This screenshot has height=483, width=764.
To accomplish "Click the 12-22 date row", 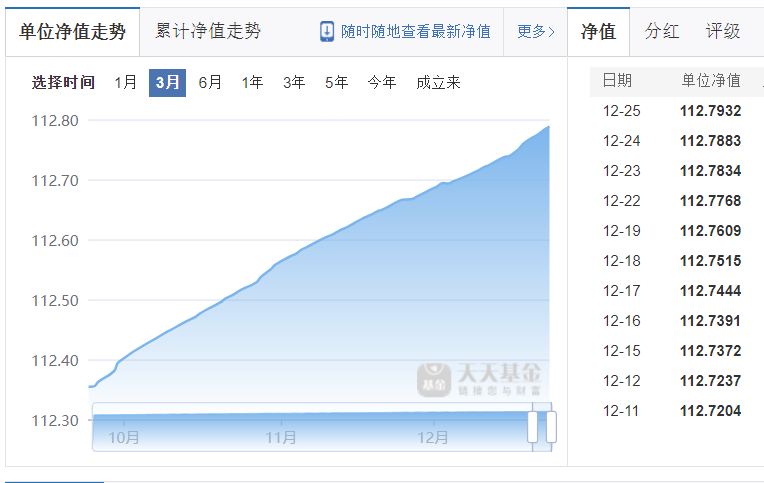I will [x=621, y=201].
